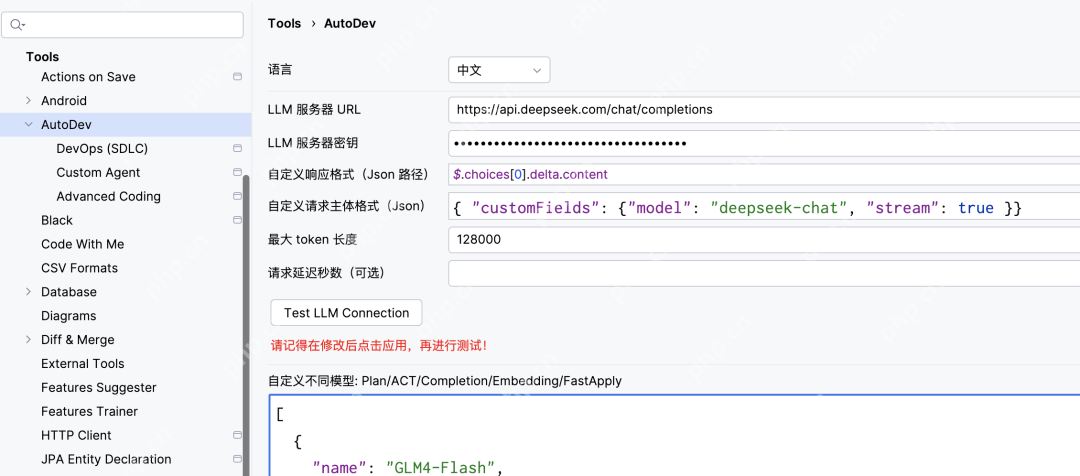Viewport: 1080px width, 476px height.
Task: Open DevOps (SDLC) settings page
Action: 102,149
